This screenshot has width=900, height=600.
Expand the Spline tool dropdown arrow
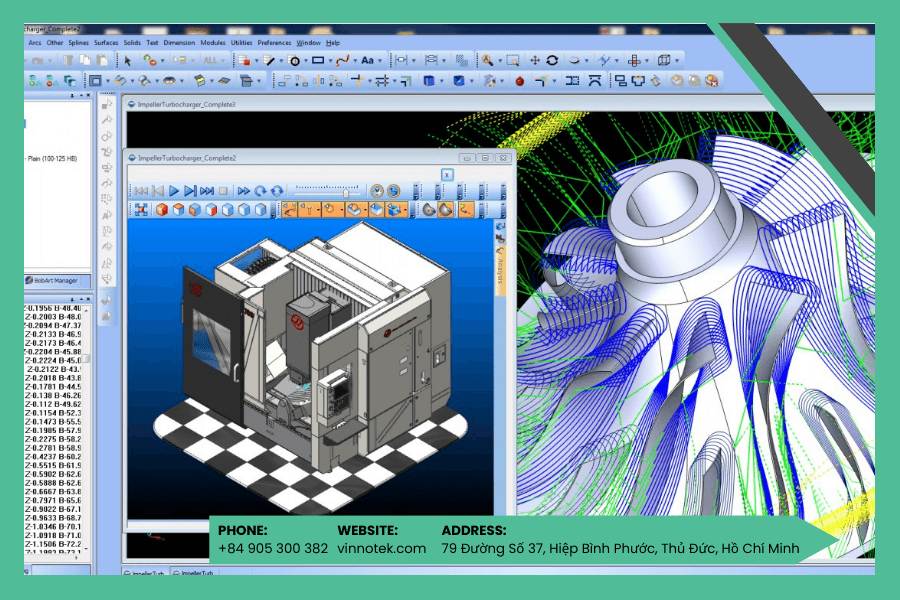click(355, 61)
